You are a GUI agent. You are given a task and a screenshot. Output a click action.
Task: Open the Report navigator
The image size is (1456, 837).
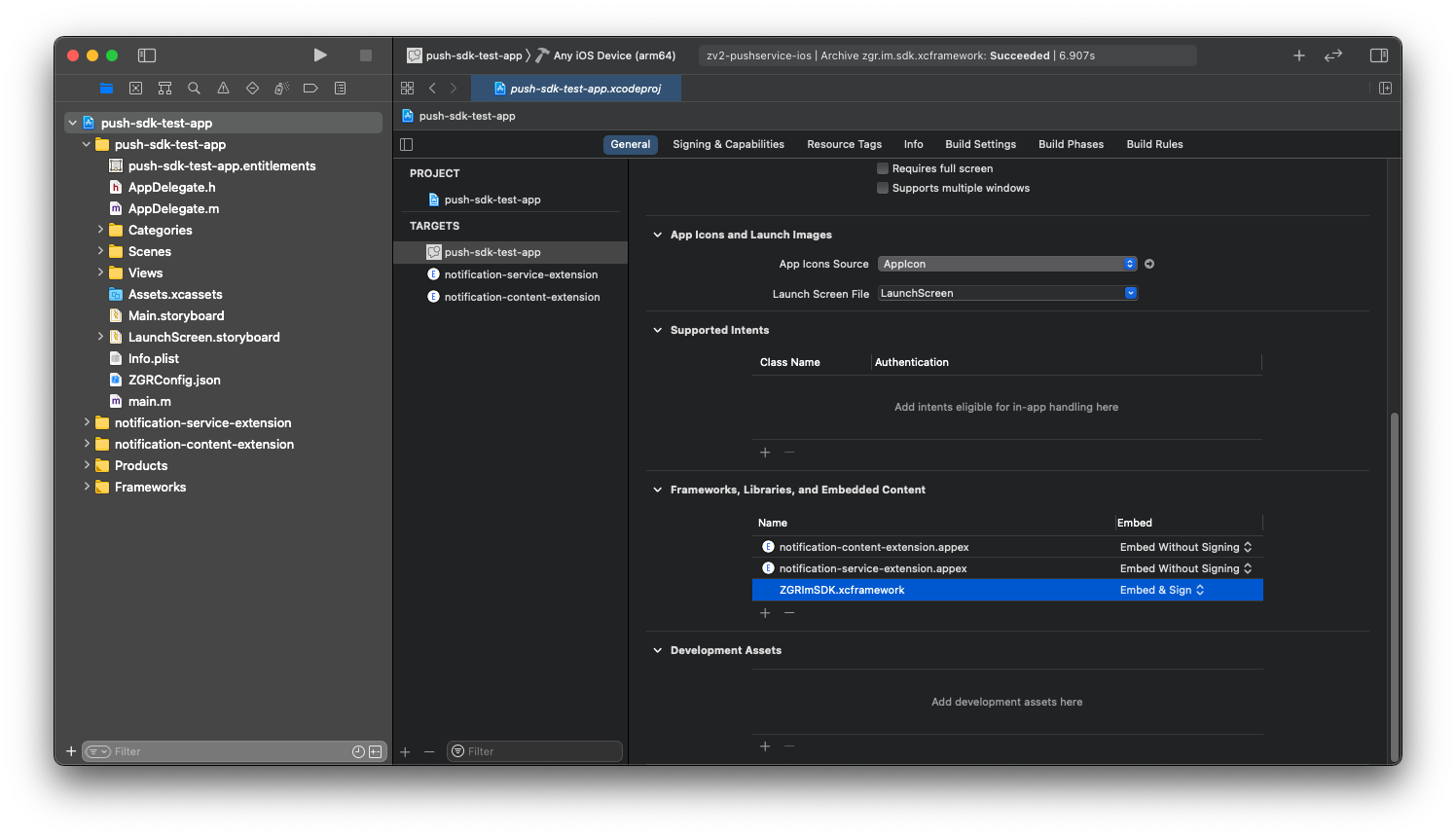340,89
